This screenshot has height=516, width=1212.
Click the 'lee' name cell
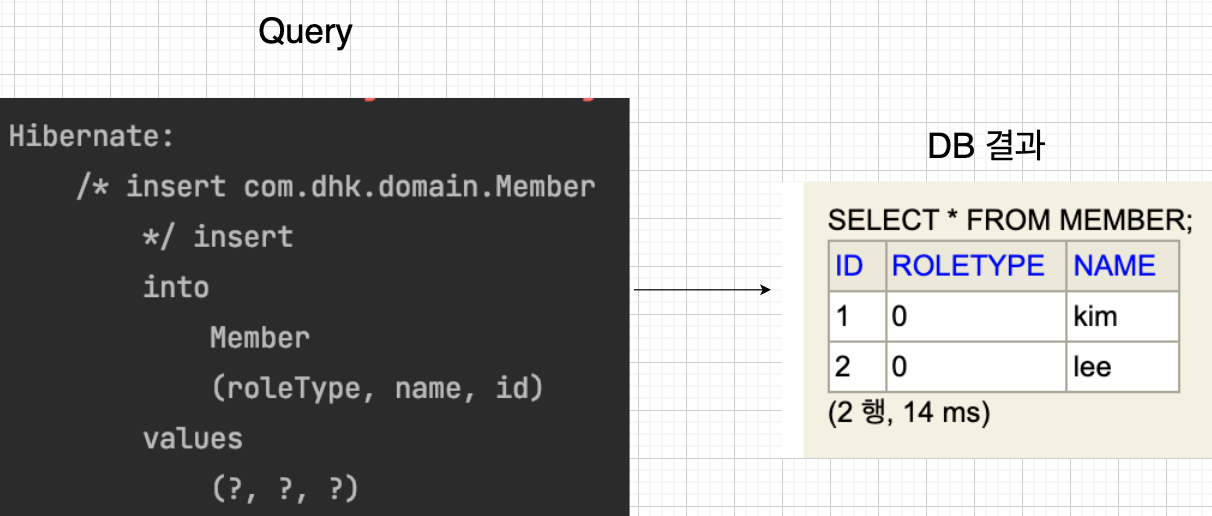(x=1123, y=366)
